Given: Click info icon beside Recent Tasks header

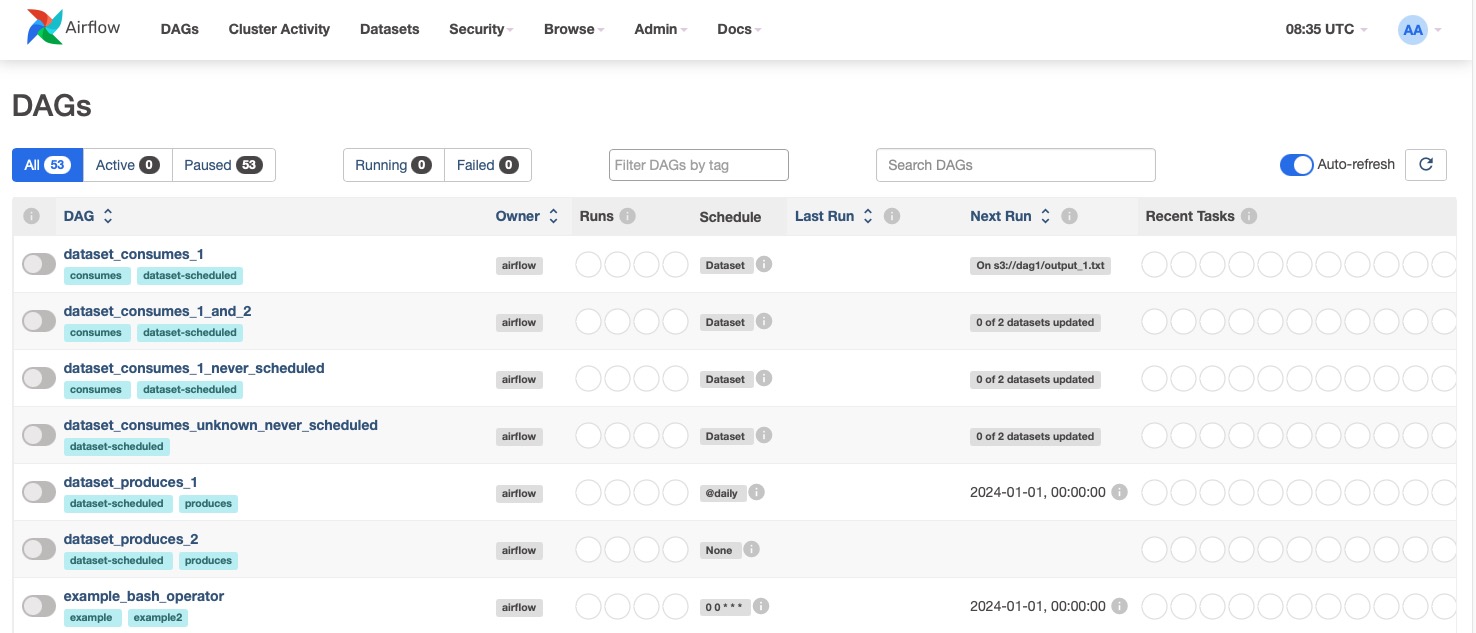Looking at the screenshot, I should (x=1249, y=216).
